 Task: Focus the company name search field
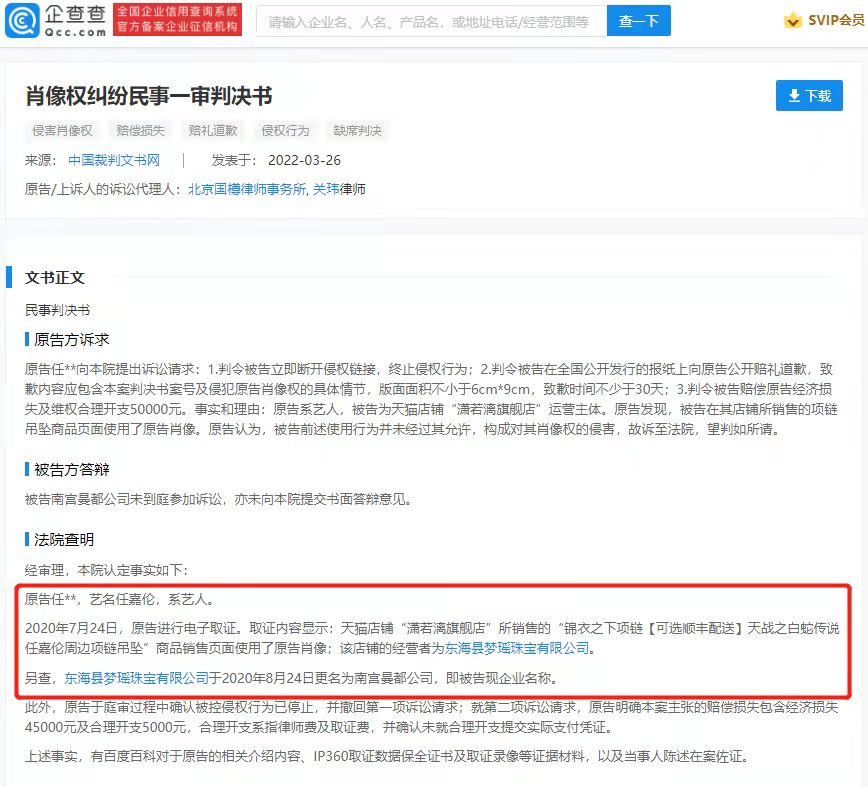(431, 21)
